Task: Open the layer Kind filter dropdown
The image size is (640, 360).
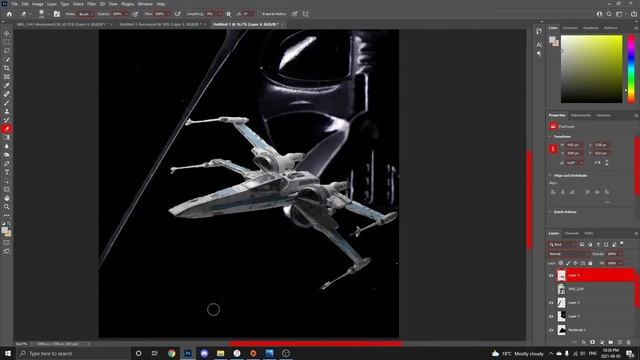Action: point(562,244)
